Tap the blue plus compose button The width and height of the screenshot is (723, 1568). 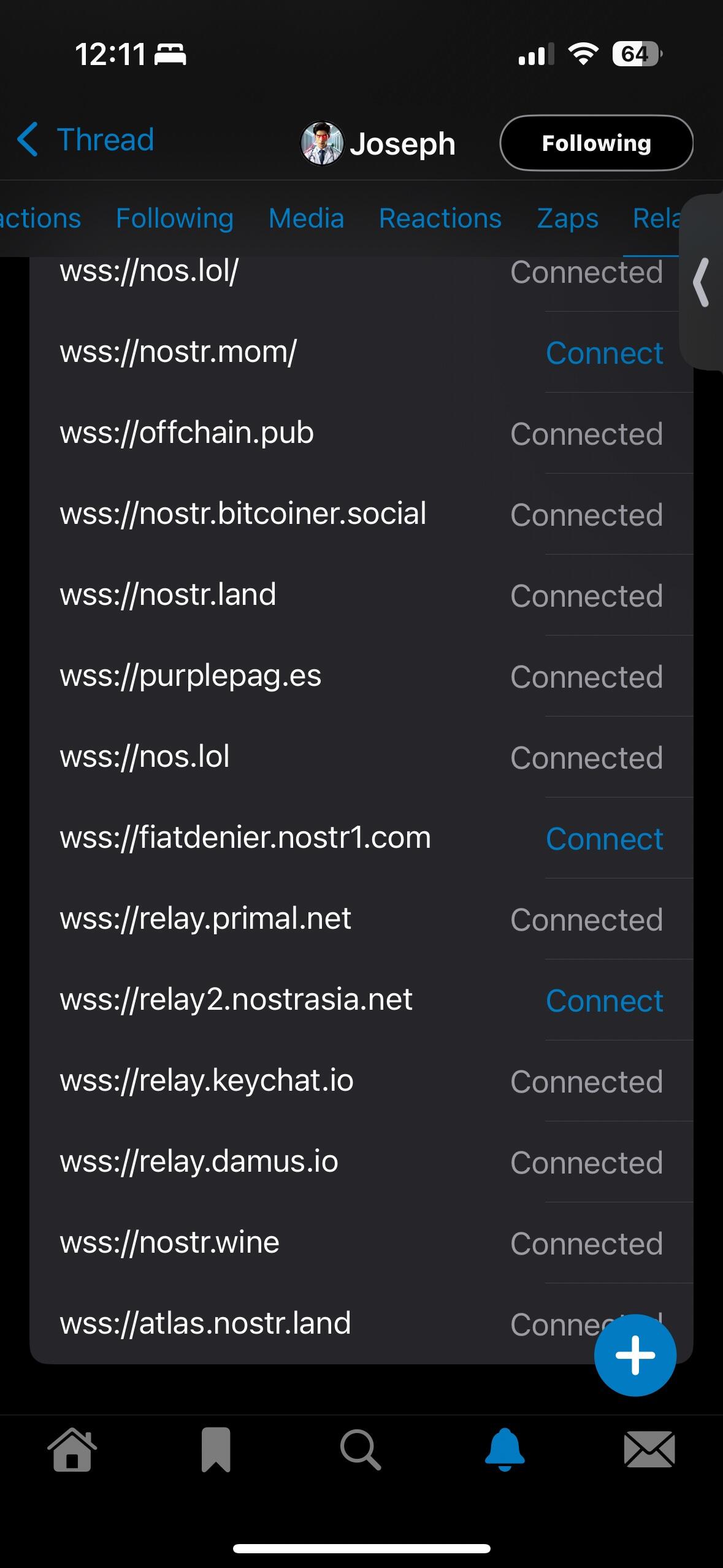pos(635,1355)
